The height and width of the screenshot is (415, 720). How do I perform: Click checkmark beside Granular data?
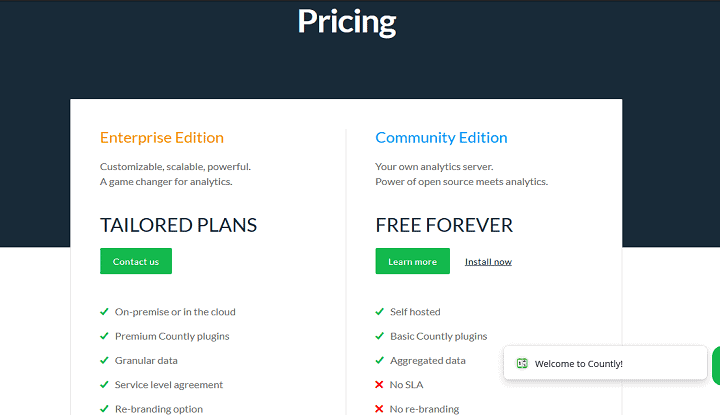[104, 360]
